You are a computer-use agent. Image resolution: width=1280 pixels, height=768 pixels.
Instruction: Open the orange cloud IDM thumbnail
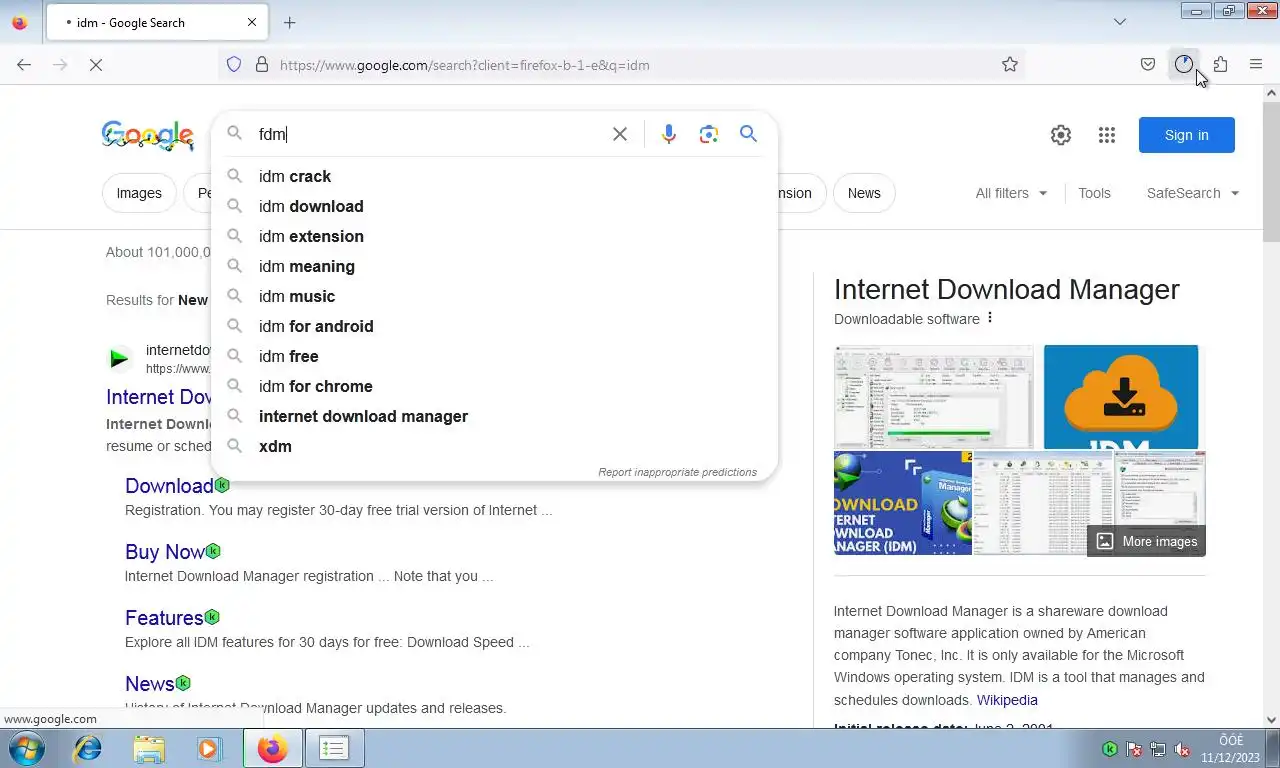pos(1121,397)
